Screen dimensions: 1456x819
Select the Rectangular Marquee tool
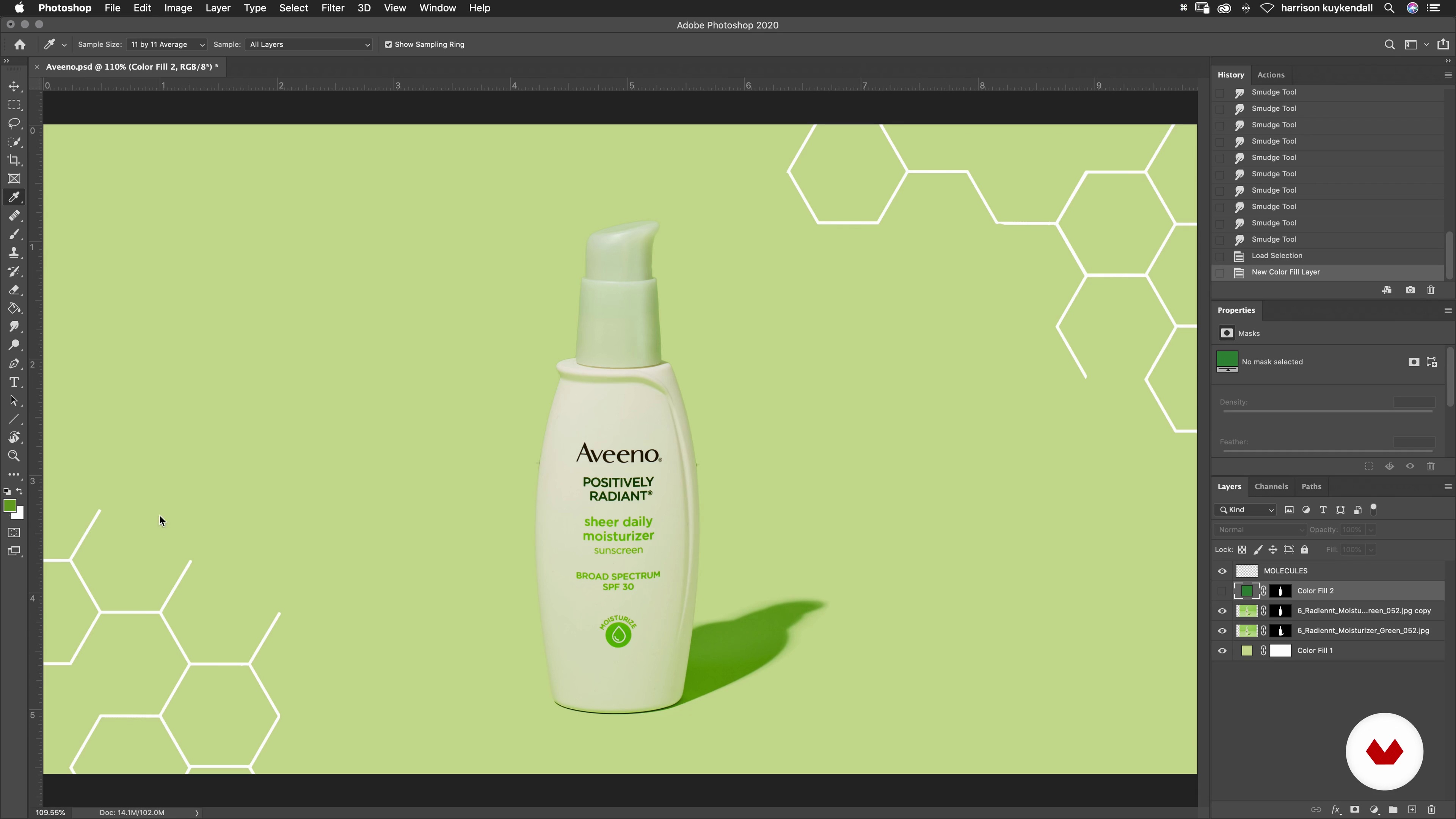pyautogui.click(x=14, y=105)
